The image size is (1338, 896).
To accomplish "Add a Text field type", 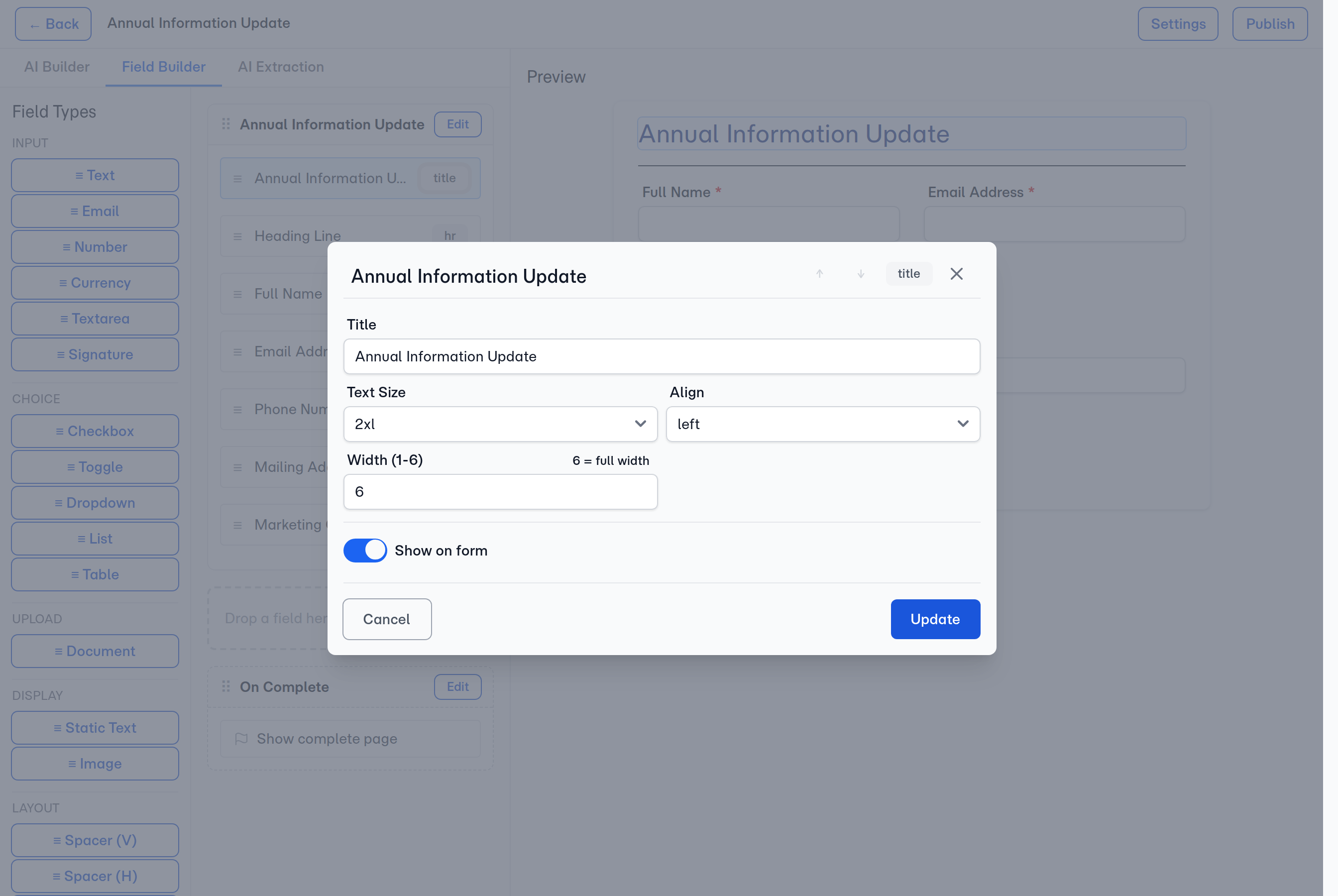I will pos(95,175).
